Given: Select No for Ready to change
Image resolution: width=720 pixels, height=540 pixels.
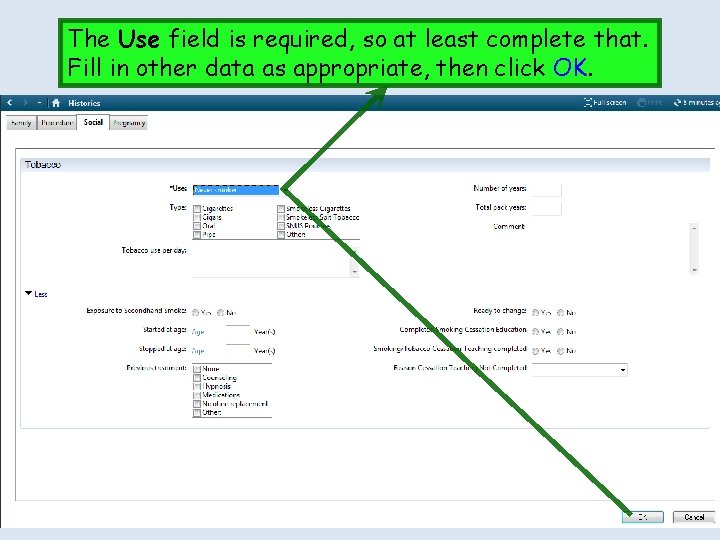Looking at the screenshot, I should pos(560,313).
